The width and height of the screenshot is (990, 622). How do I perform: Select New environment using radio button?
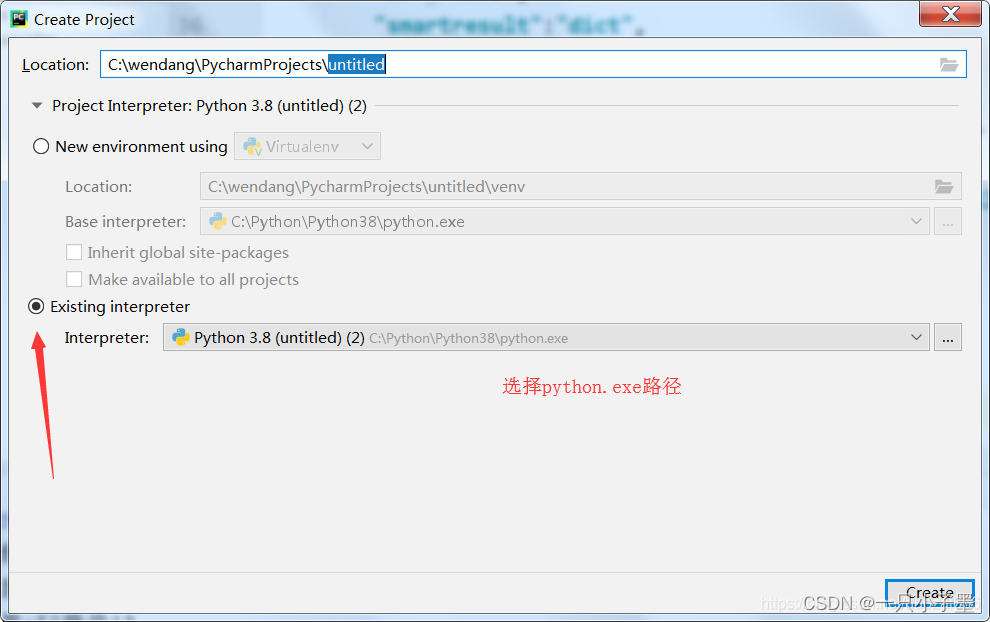[41, 147]
